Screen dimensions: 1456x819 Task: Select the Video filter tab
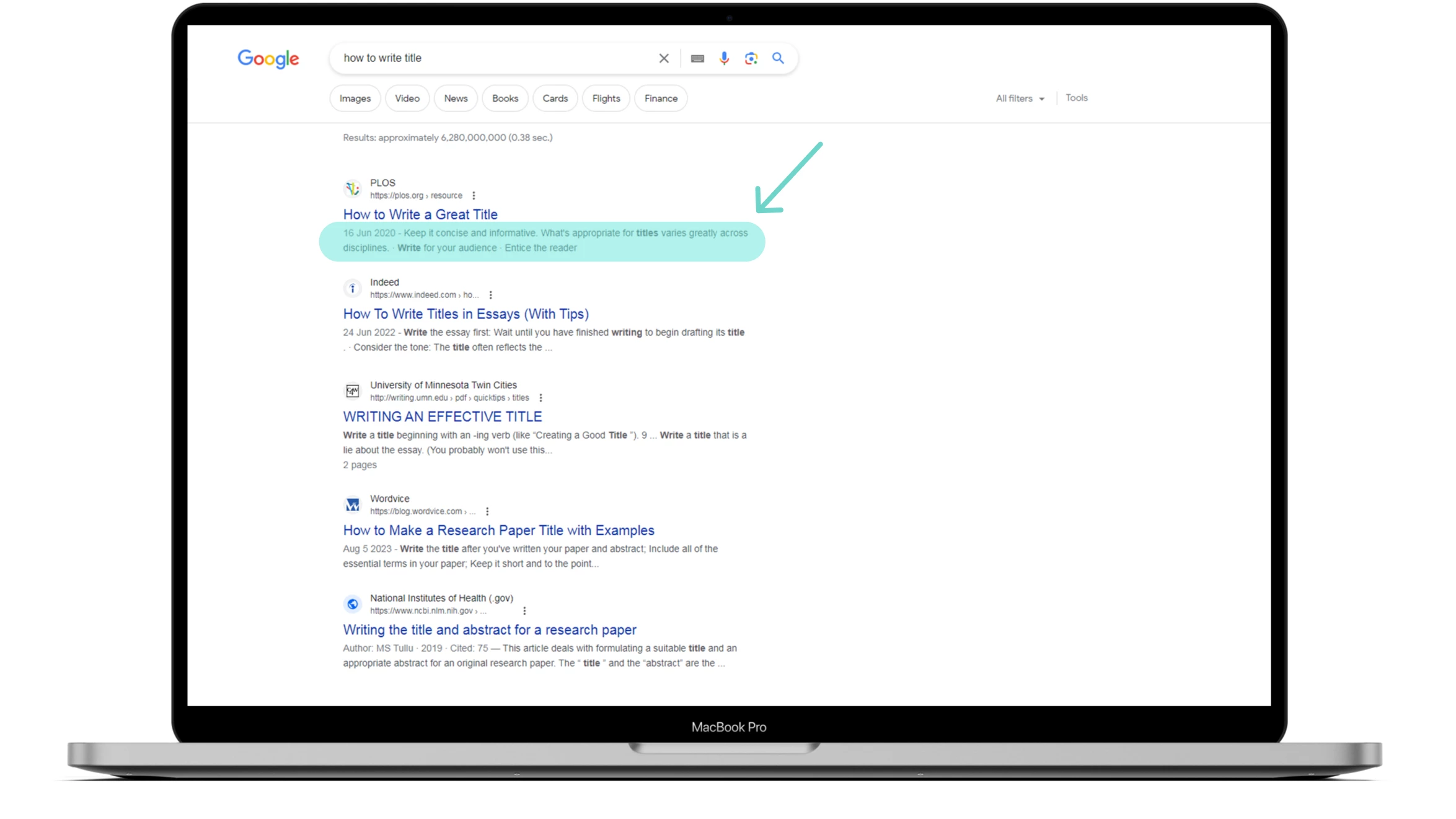pyautogui.click(x=407, y=99)
